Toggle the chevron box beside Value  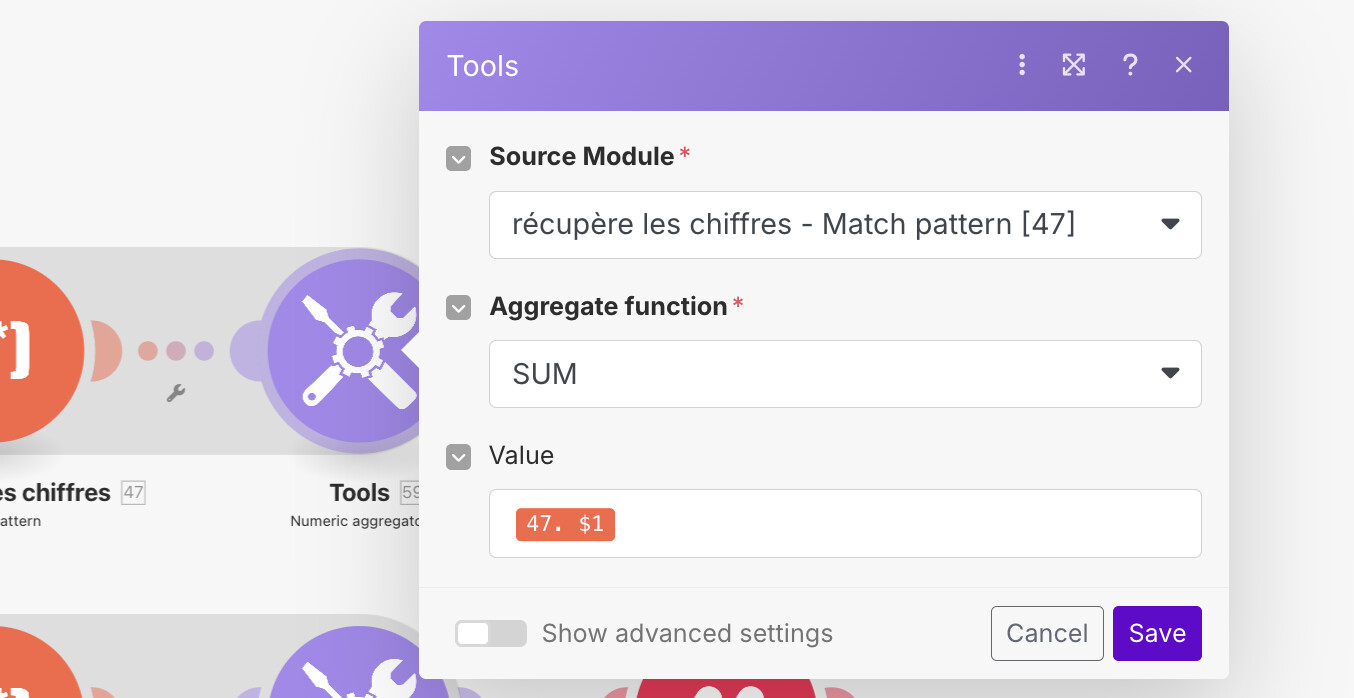pos(458,457)
